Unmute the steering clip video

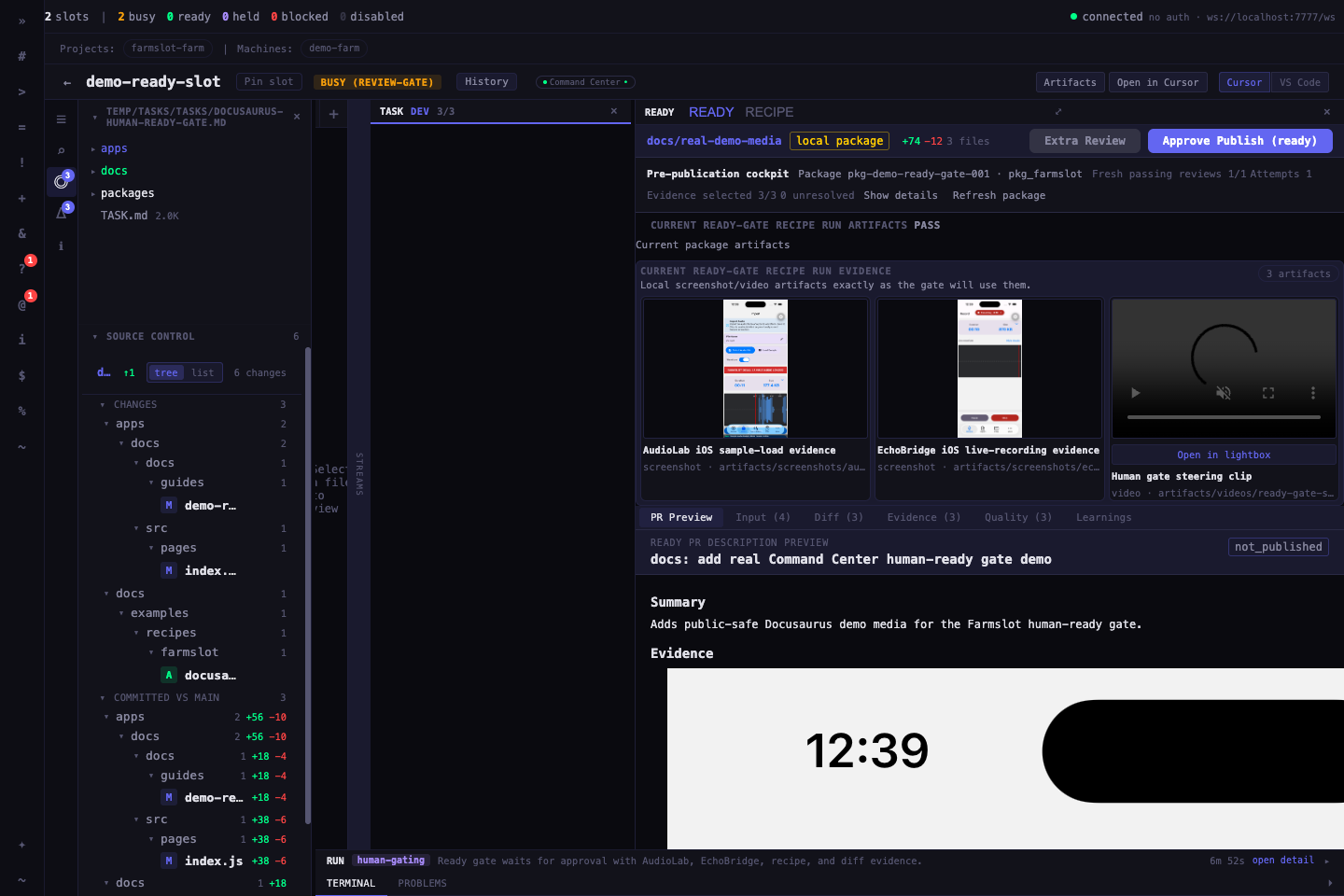[x=1224, y=393]
